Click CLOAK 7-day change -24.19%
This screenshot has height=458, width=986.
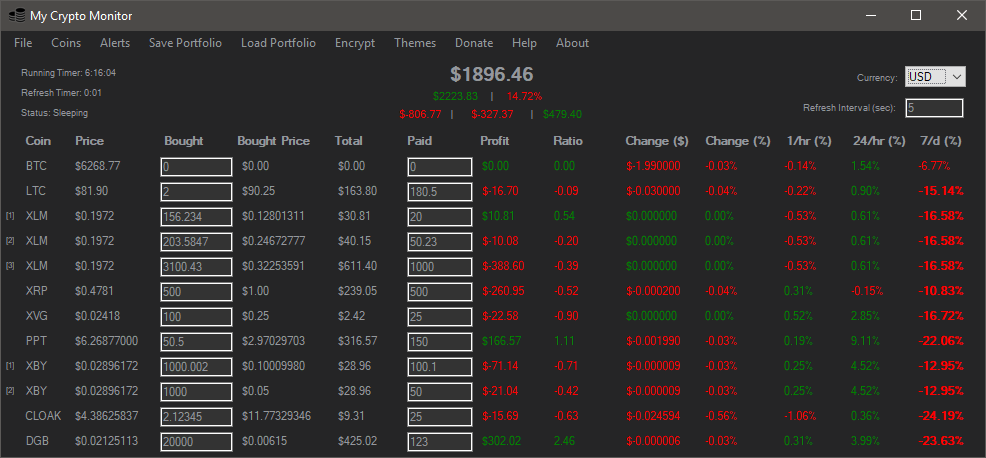coord(941,416)
